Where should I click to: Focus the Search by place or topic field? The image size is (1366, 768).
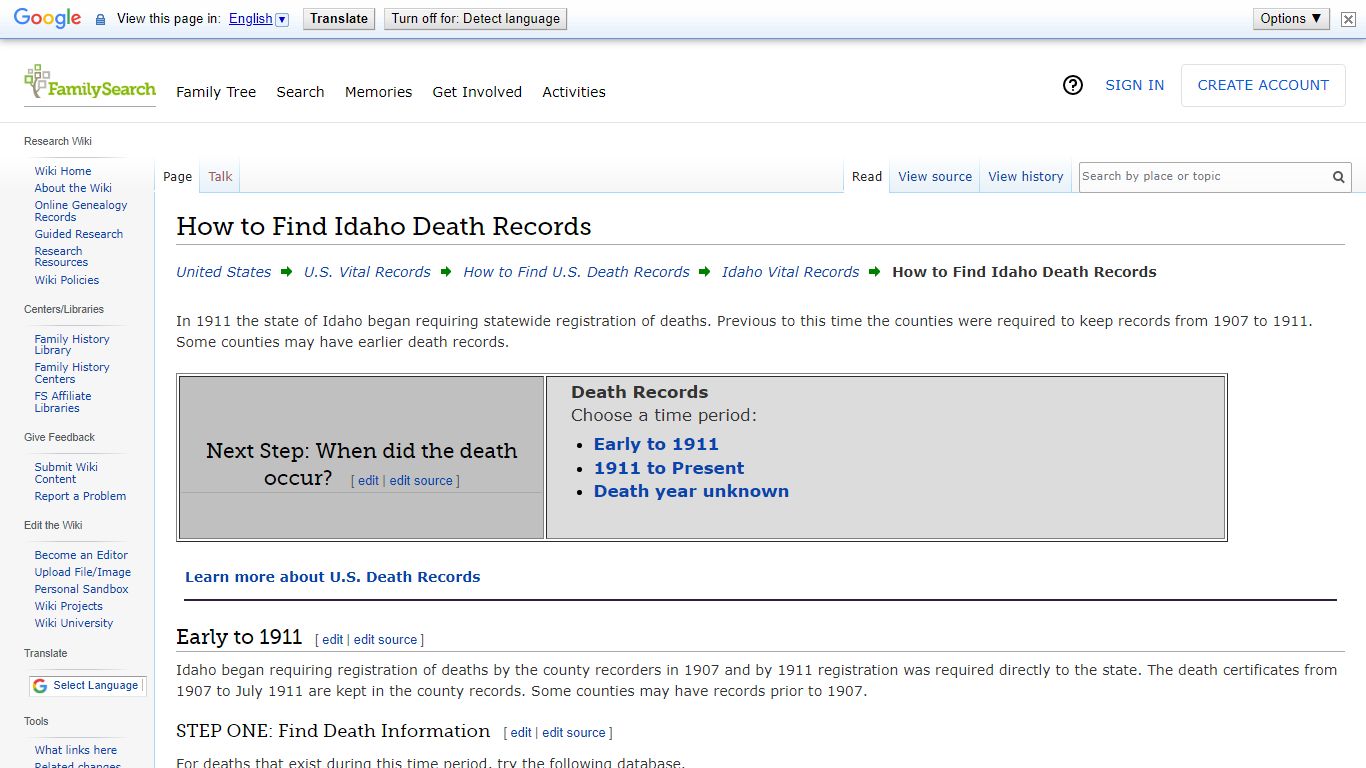coord(1205,177)
